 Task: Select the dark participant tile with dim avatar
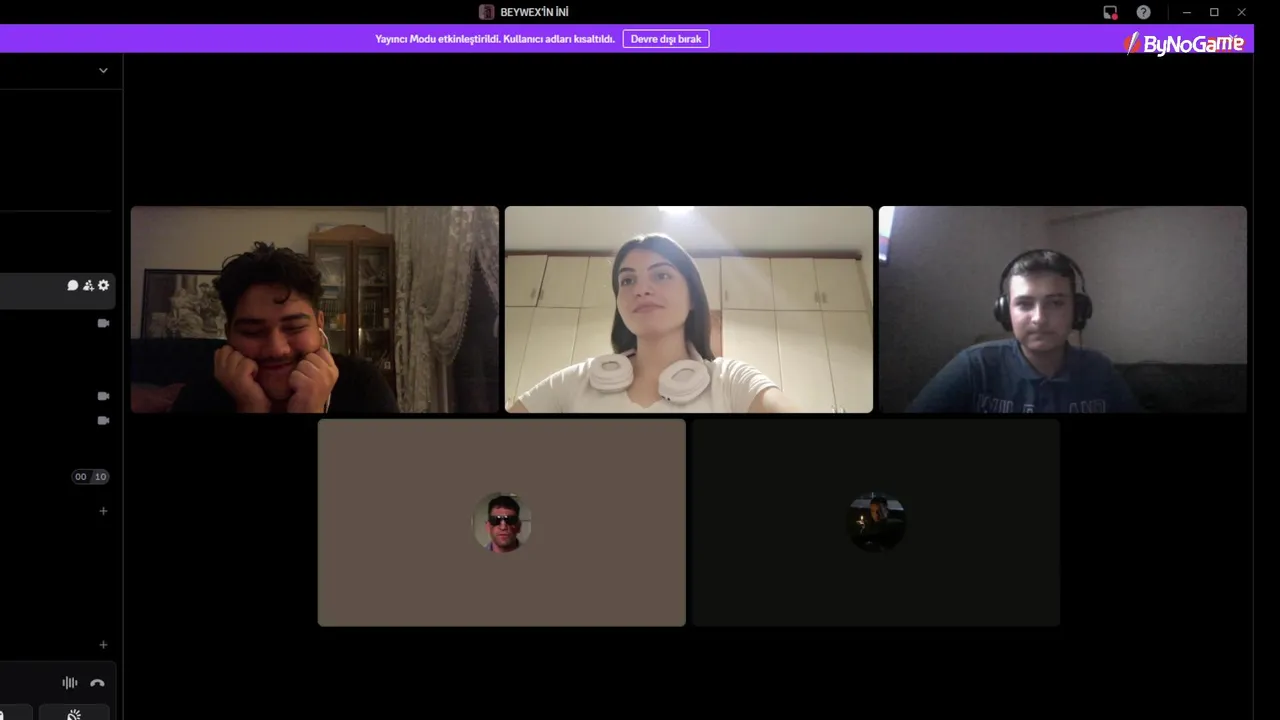(876, 523)
